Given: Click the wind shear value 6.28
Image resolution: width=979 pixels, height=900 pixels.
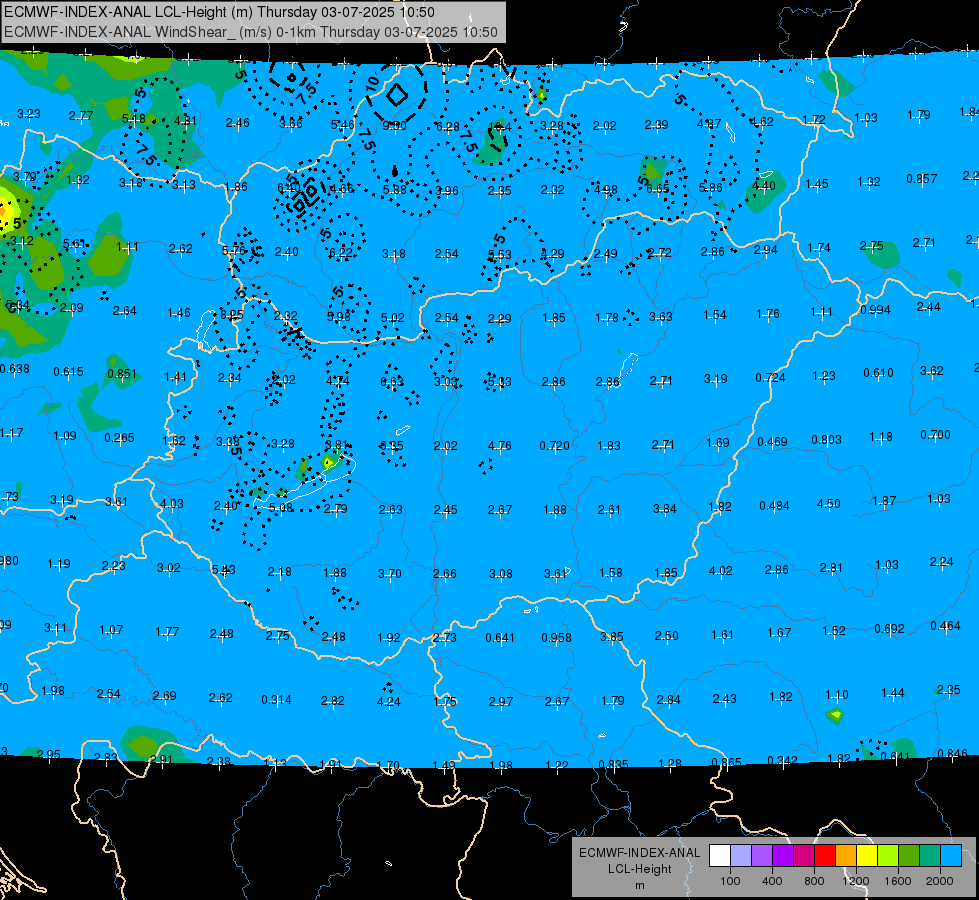Looking at the screenshot, I should pos(448,127).
